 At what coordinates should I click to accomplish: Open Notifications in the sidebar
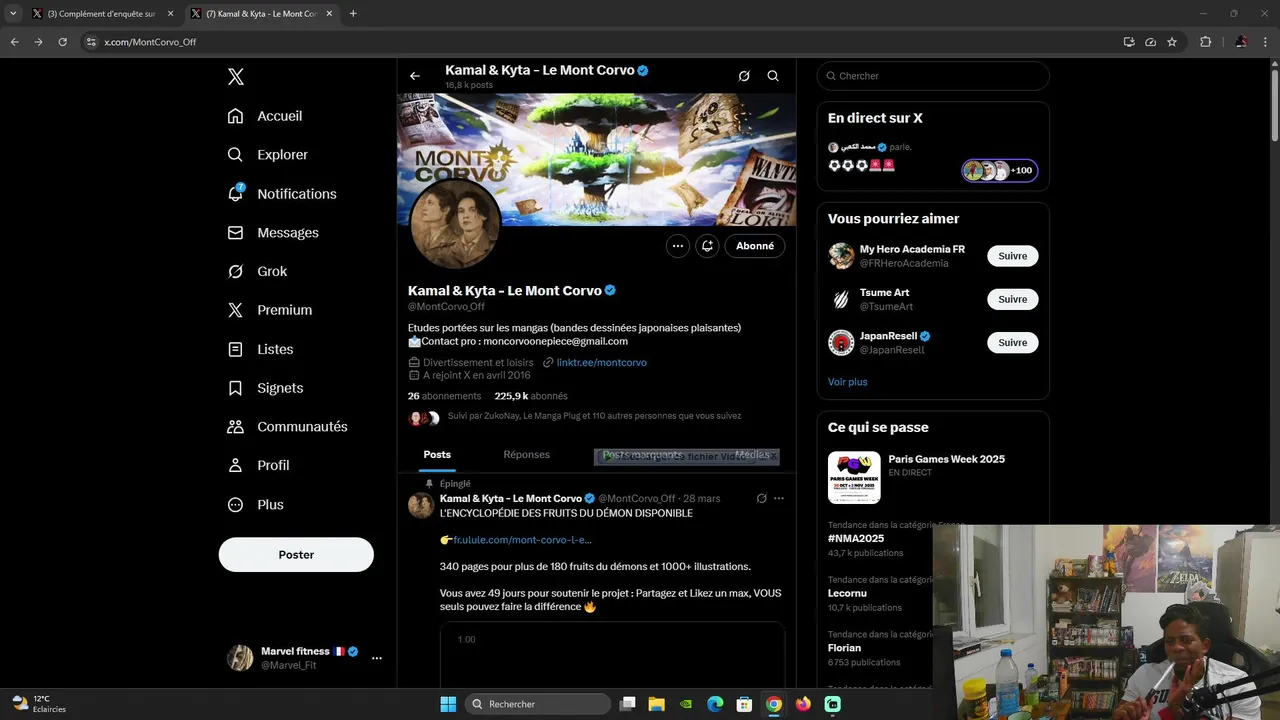(281, 194)
